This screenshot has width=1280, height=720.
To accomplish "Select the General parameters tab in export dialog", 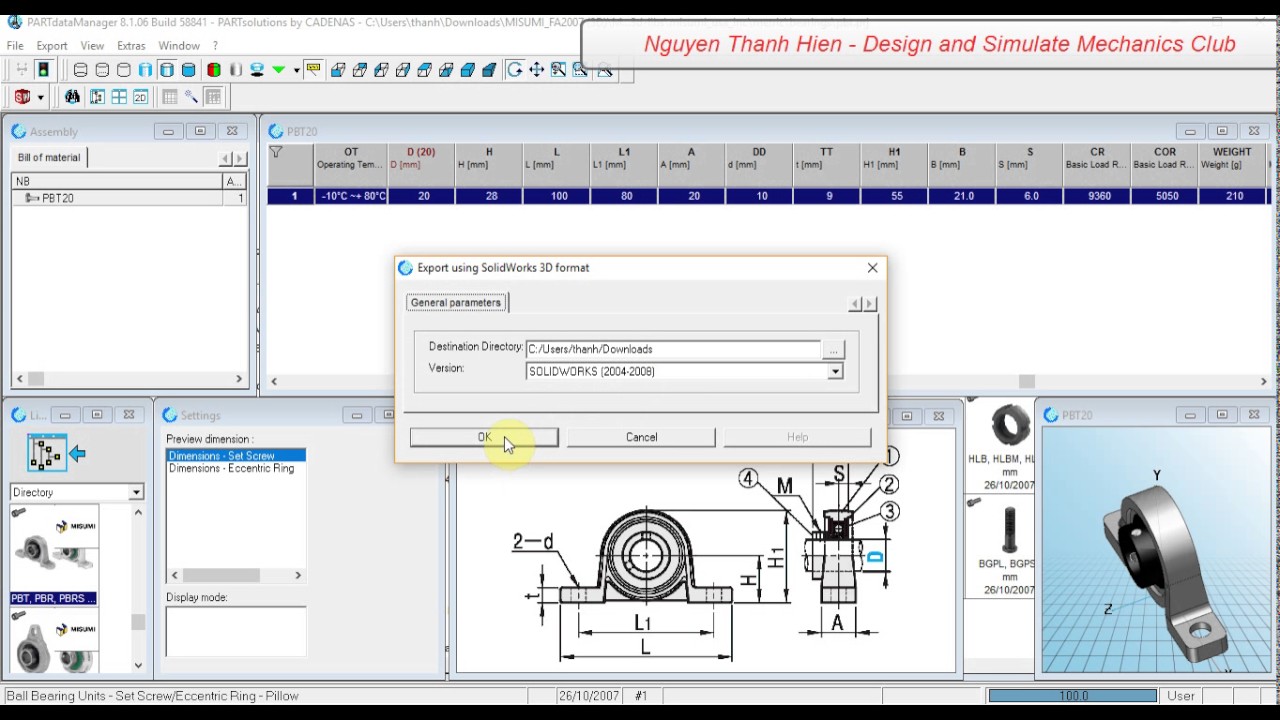I will [x=456, y=302].
